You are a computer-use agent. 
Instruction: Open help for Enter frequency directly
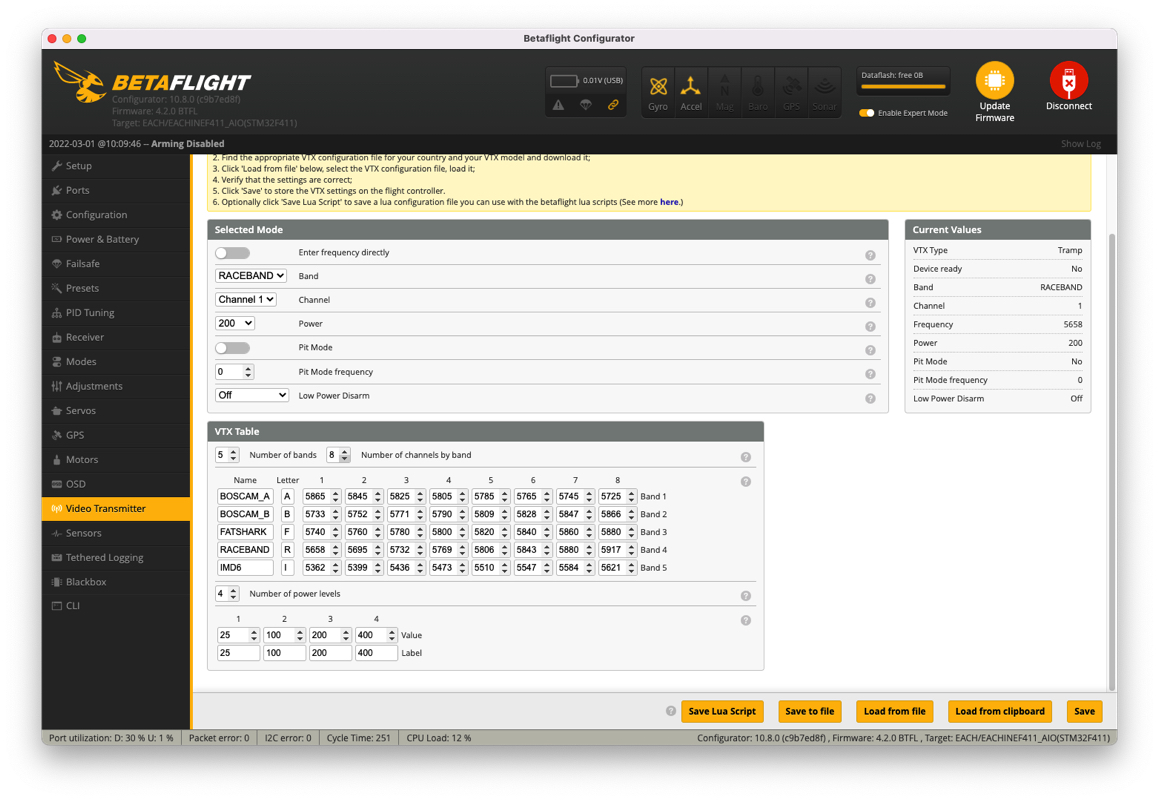[x=870, y=255]
